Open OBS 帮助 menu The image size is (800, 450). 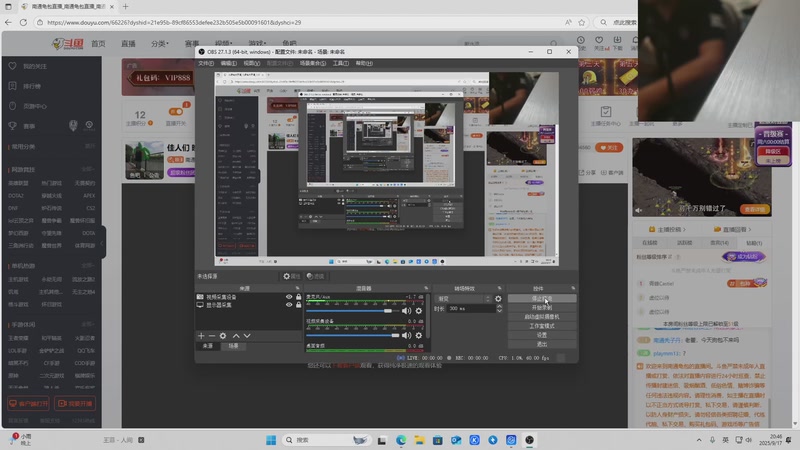364,63
